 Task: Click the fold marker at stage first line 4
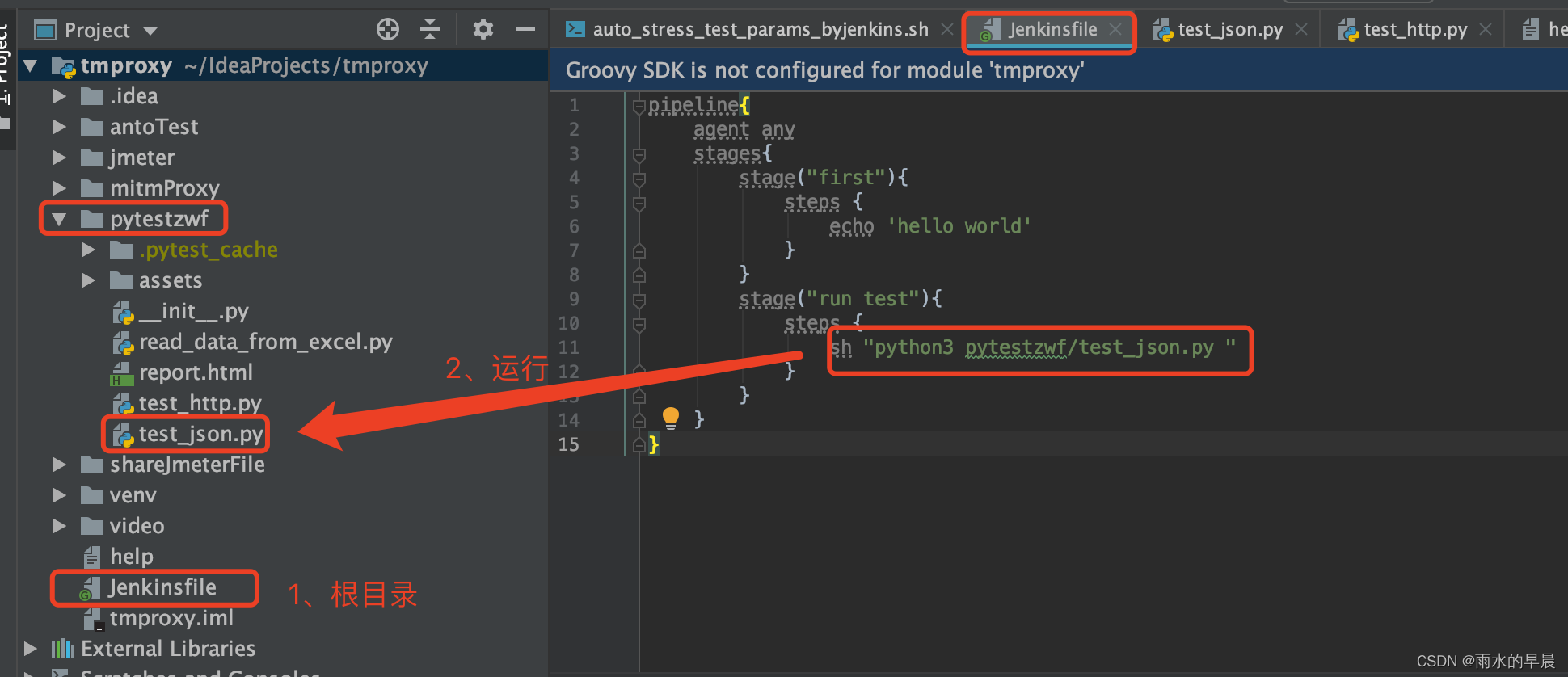point(639,179)
